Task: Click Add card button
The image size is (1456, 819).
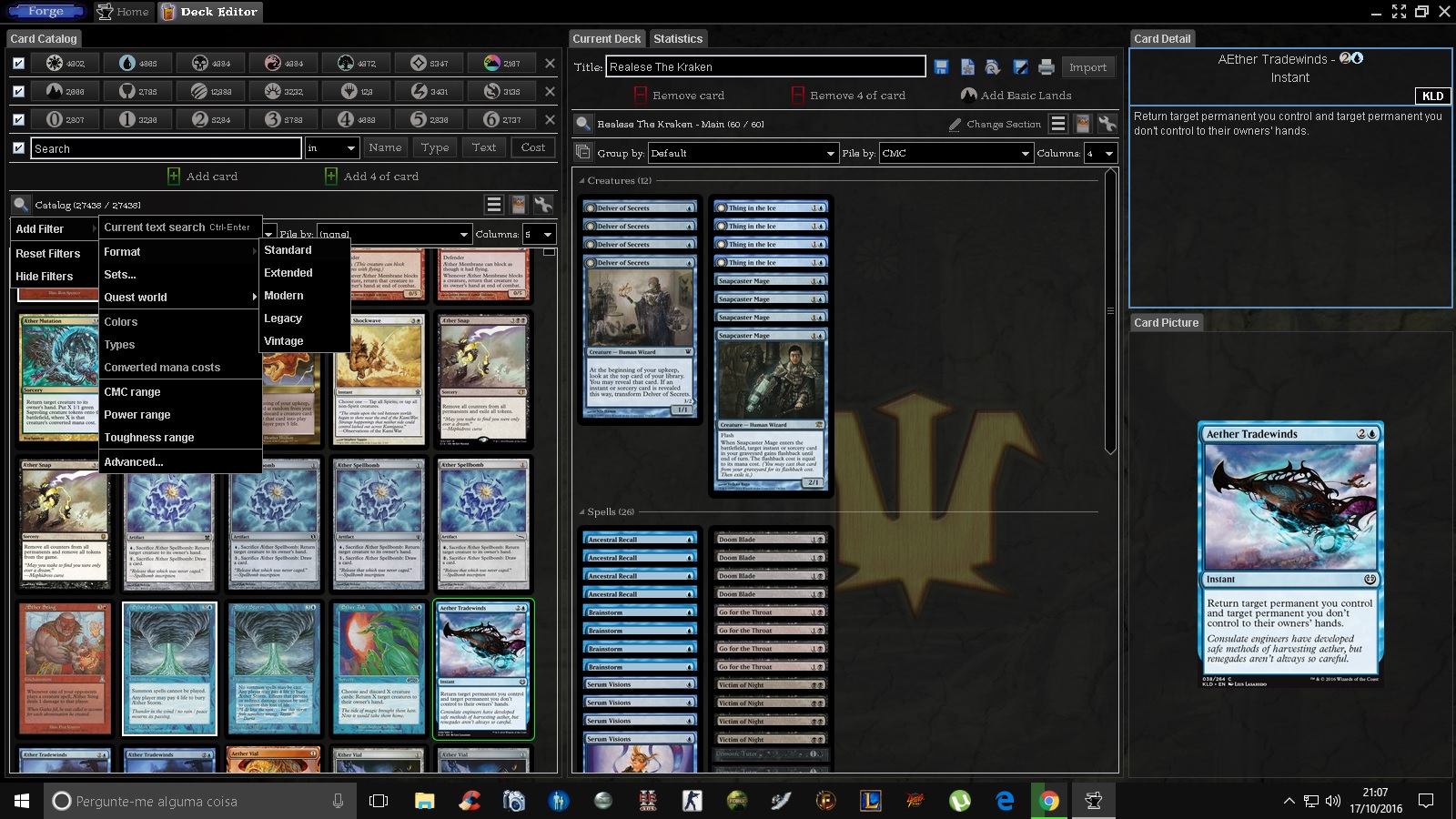Action: point(203,176)
